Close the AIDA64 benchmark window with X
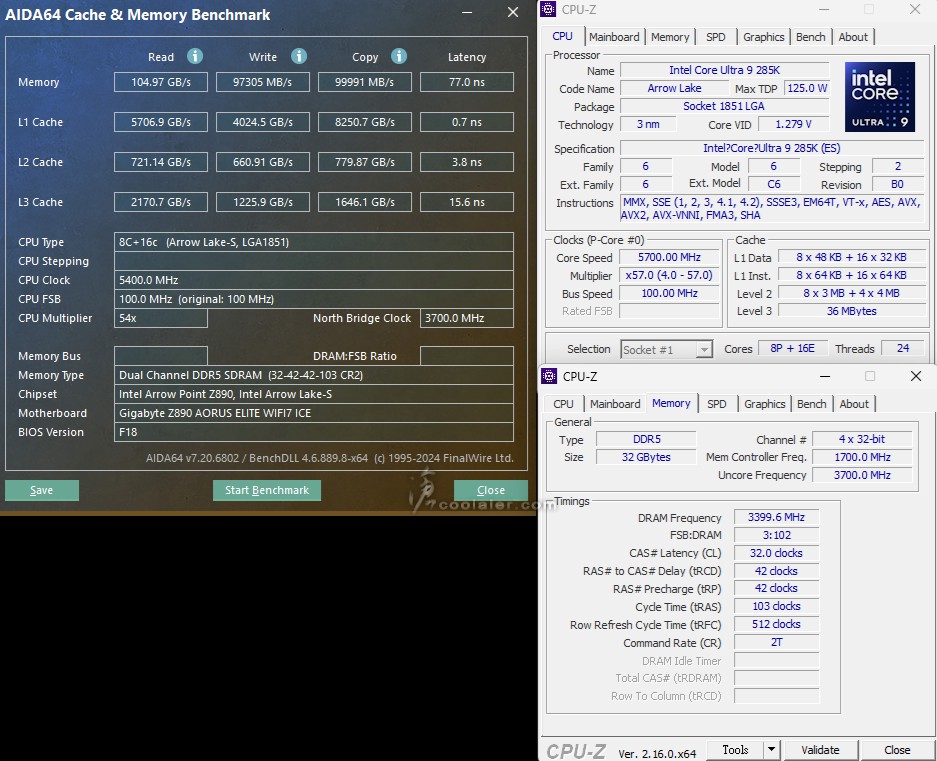 click(513, 12)
